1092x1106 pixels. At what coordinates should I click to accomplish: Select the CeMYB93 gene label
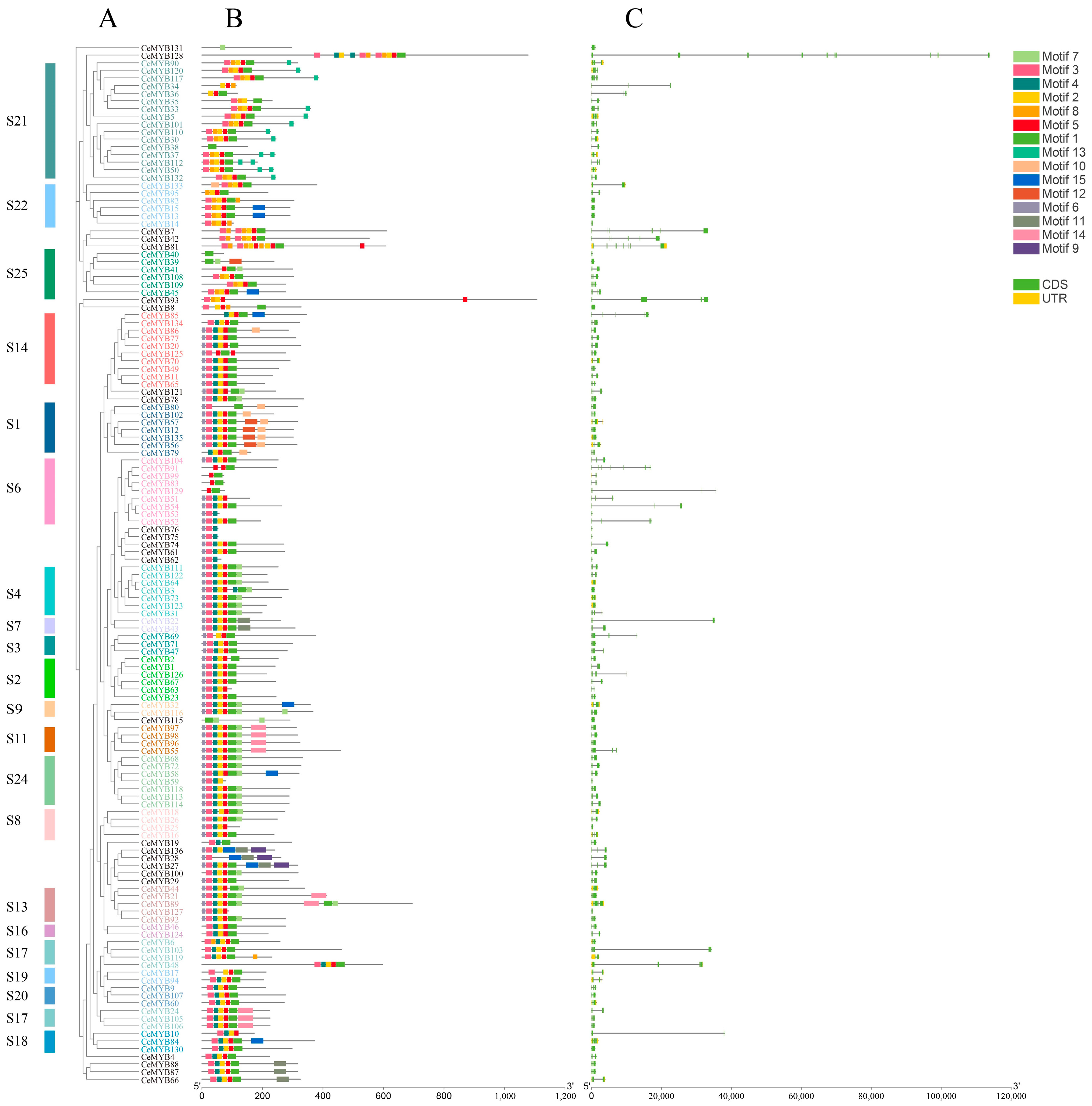pos(160,301)
